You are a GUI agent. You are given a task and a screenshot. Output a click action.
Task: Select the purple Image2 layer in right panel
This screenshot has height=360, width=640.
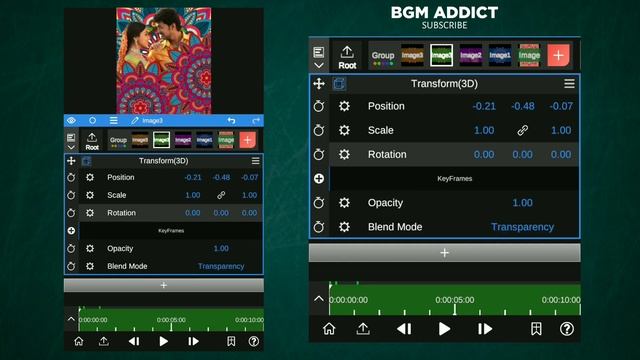click(x=471, y=55)
